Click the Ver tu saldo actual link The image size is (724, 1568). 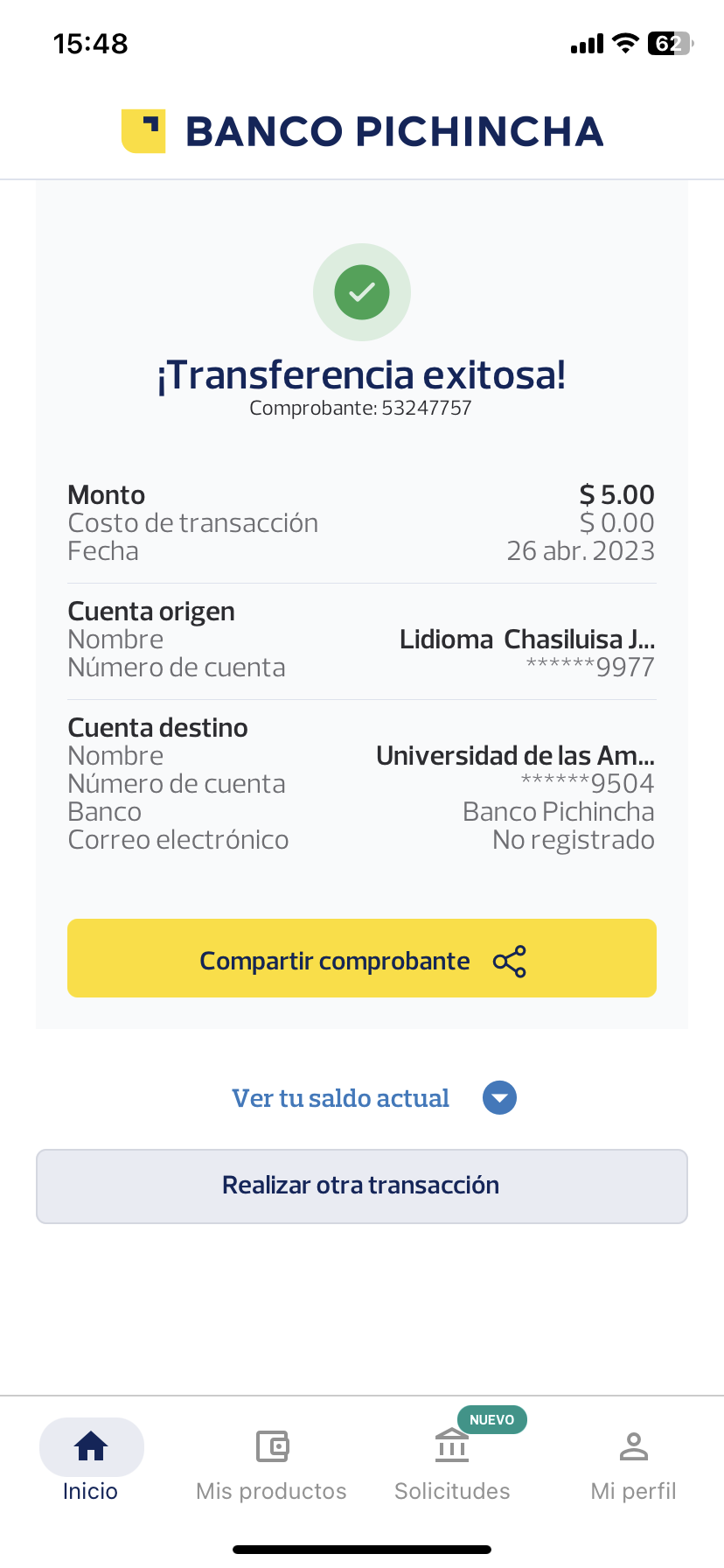pyautogui.click(x=340, y=1098)
